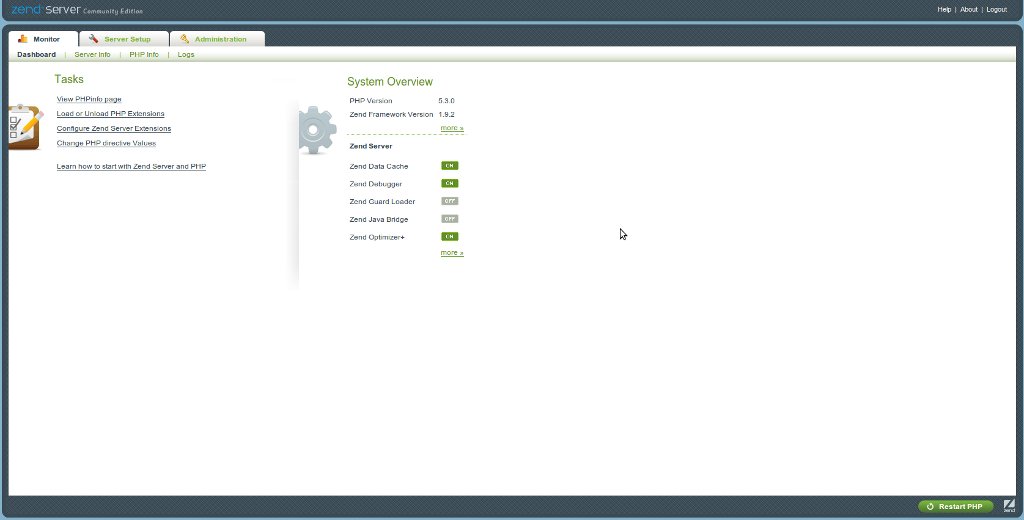Click the System Overview heading
1024x520 pixels.
click(390, 82)
